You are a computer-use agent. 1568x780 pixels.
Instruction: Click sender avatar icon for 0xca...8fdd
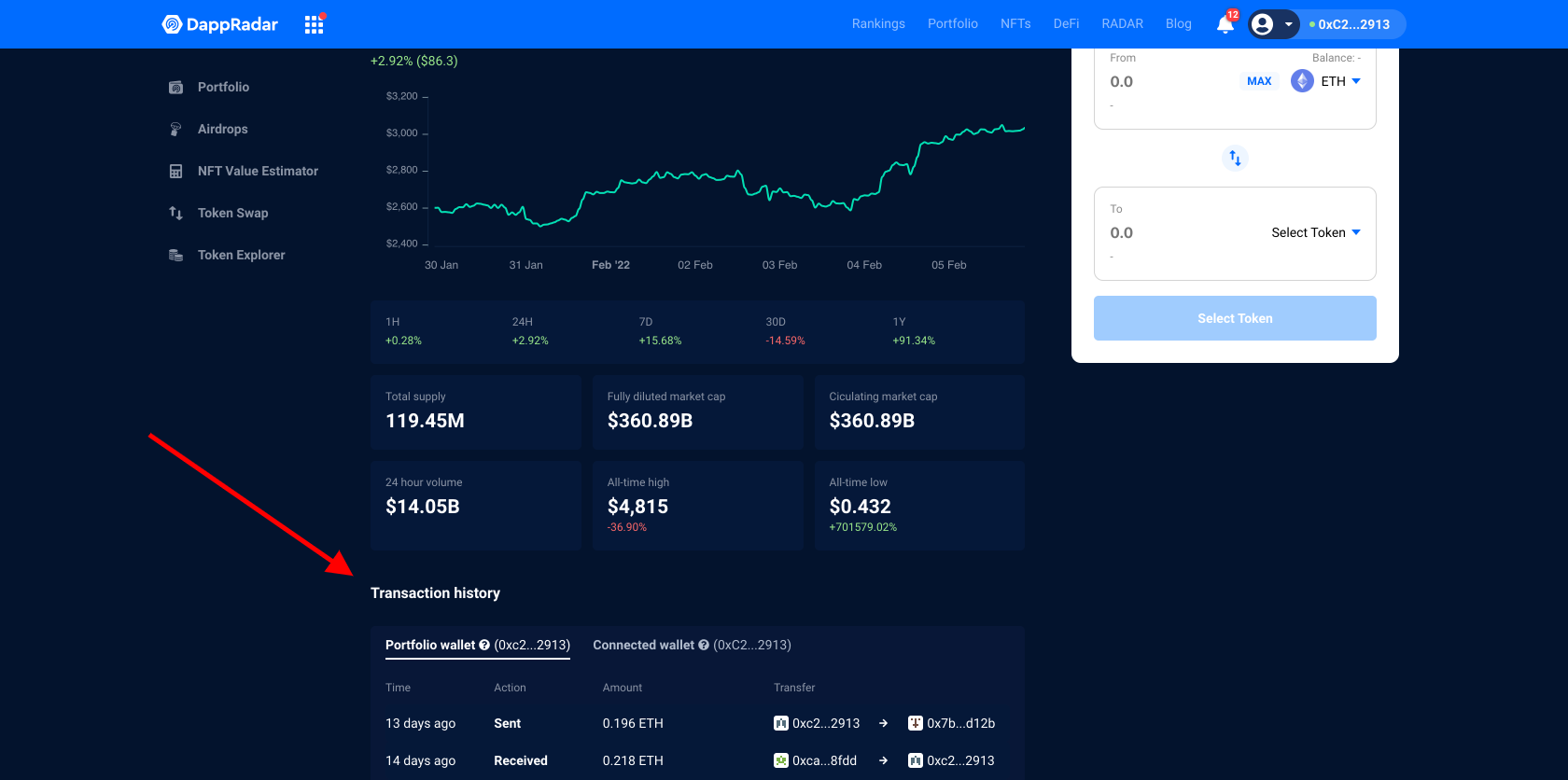tap(781, 760)
